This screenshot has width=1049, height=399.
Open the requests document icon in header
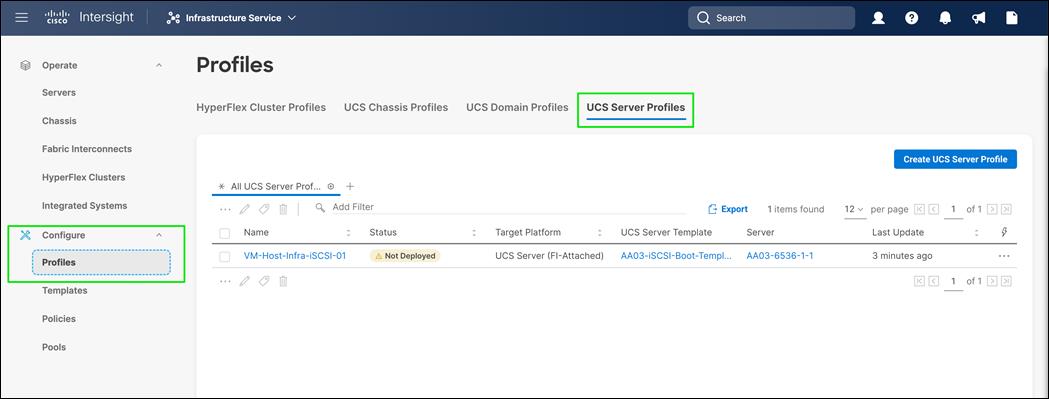tap(1012, 18)
